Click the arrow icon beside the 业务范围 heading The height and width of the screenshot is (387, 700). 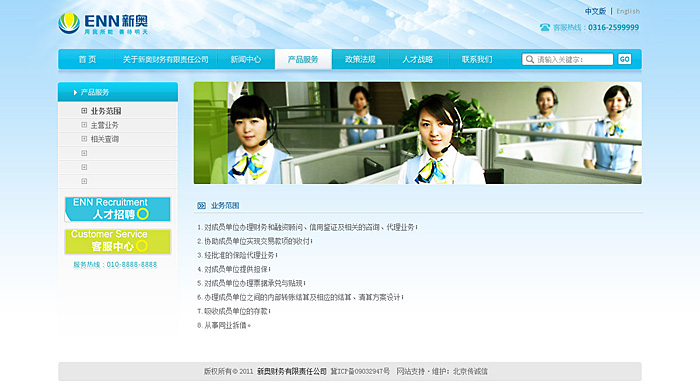201,205
